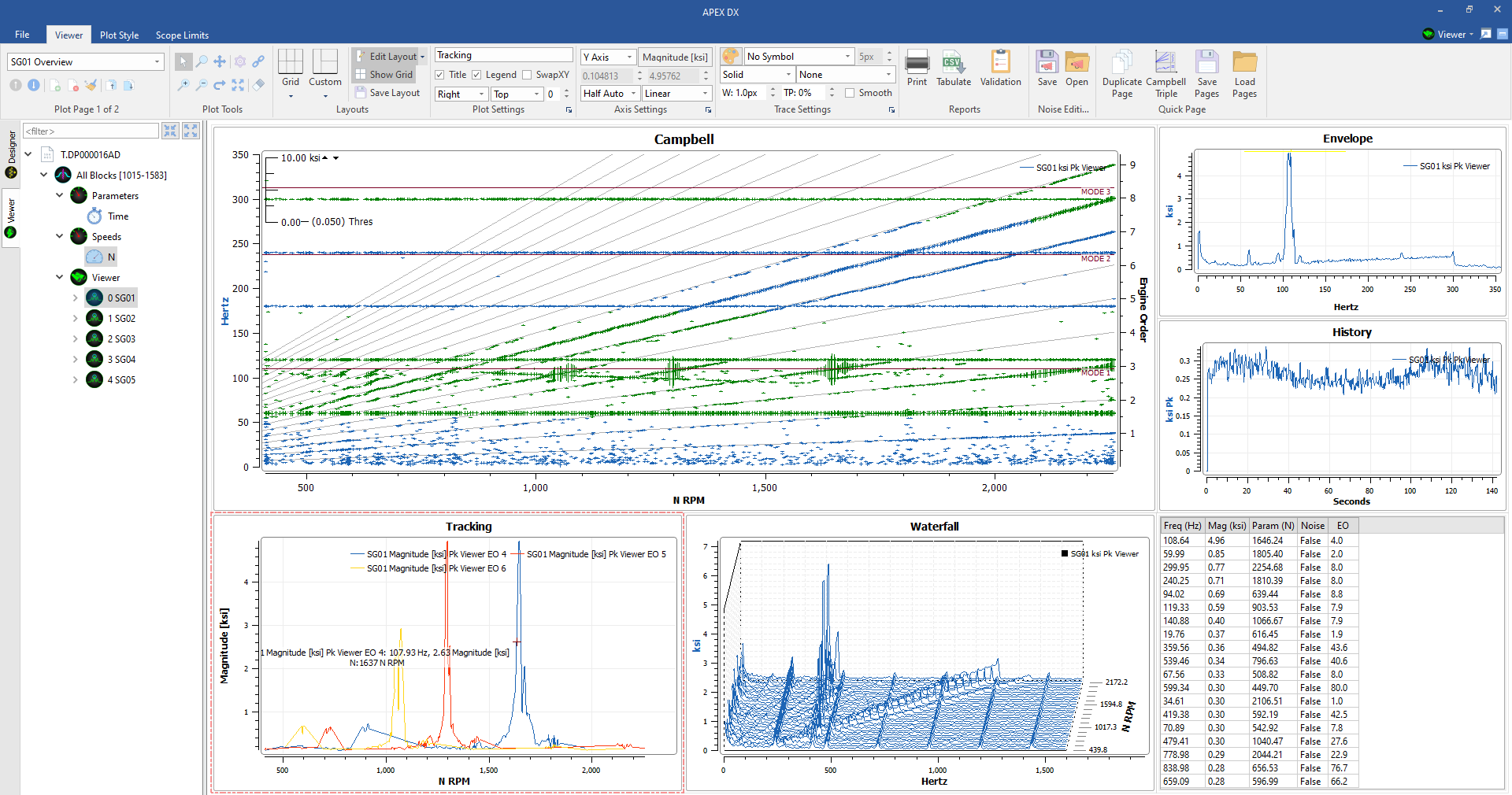Toggle the Show Grid button
1512x795 pixels.
click(x=384, y=75)
